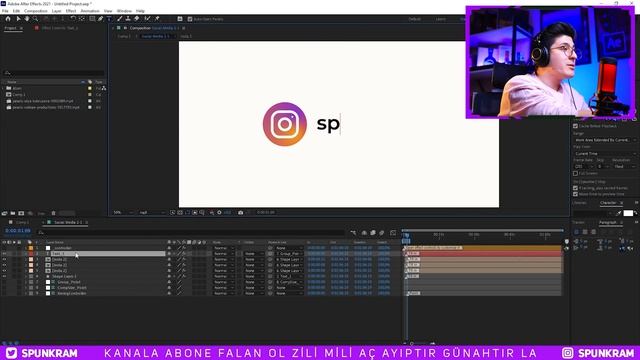Enable the Full Screen checkbox
This screenshot has height=360, width=640.
click(x=576, y=173)
